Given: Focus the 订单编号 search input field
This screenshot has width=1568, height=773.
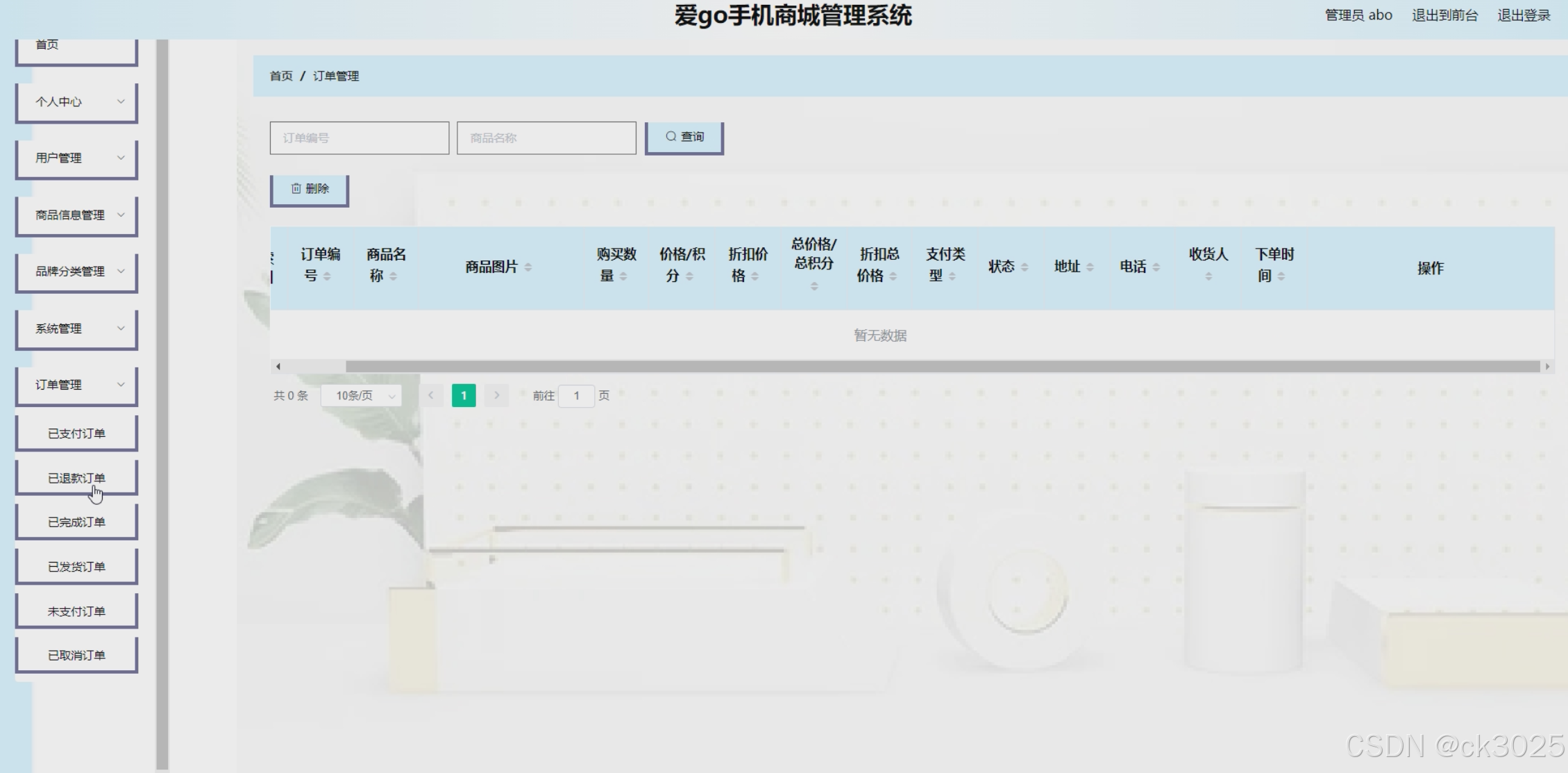Looking at the screenshot, I should pos(359,138).
